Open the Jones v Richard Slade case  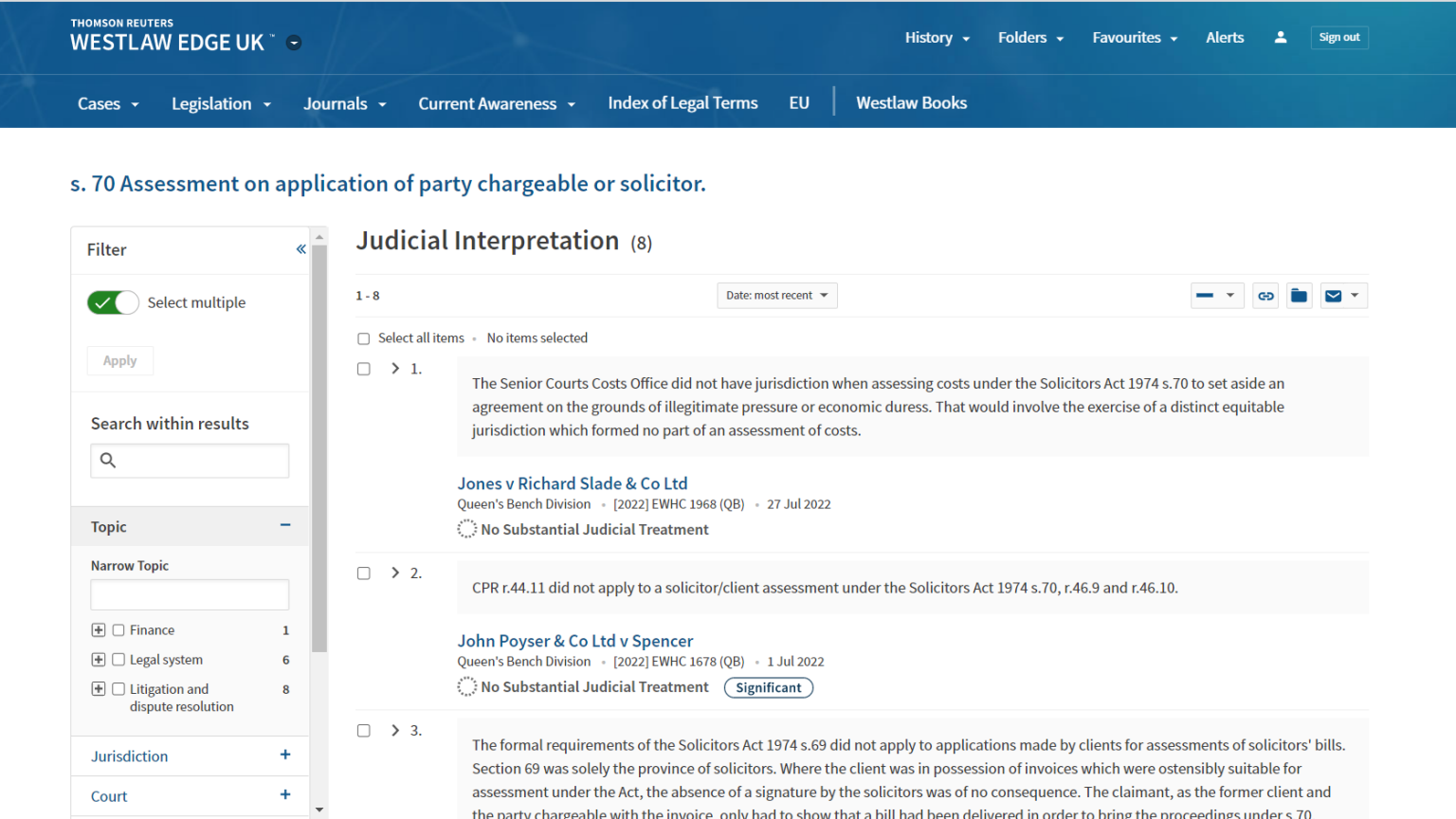click(x=573, y=482)
